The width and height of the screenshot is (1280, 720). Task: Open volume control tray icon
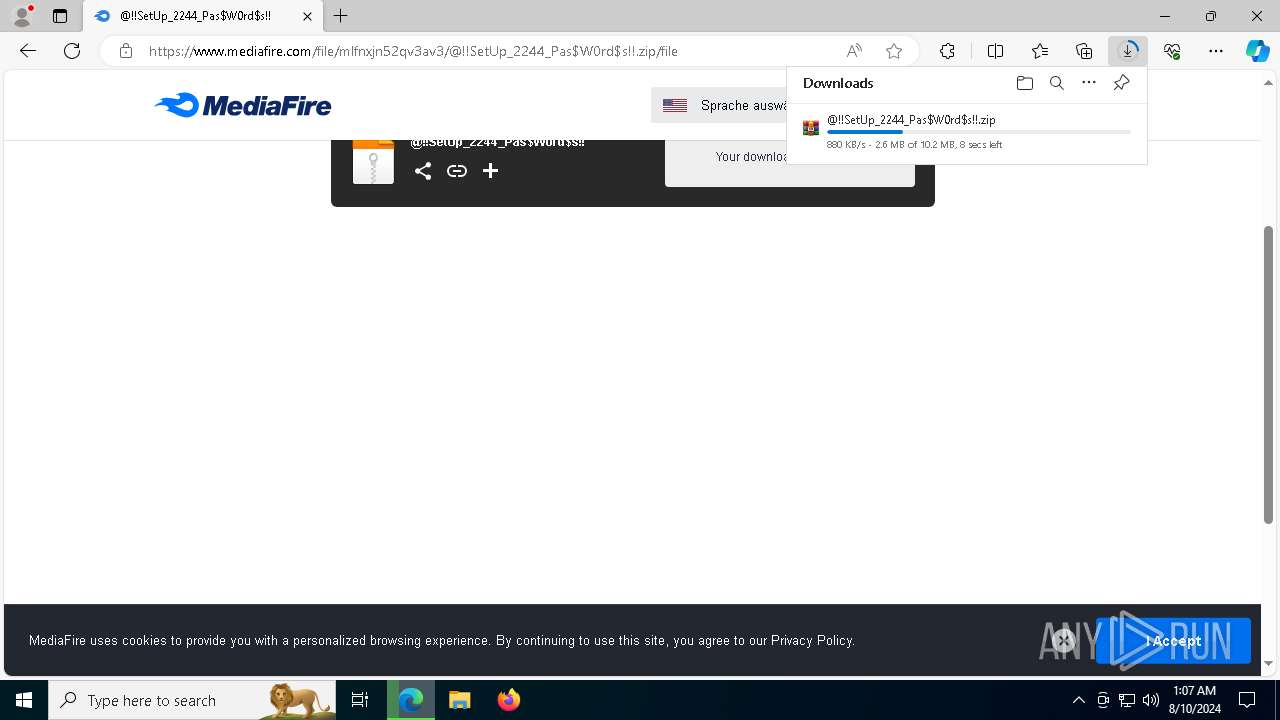click(x=1151, y=700)
